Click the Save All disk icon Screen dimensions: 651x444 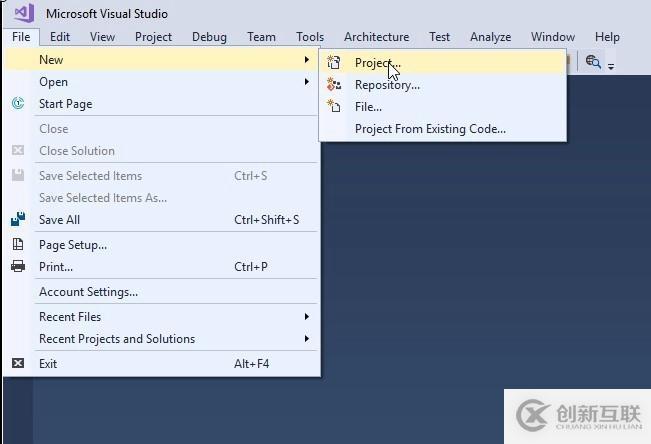point(18,220)
